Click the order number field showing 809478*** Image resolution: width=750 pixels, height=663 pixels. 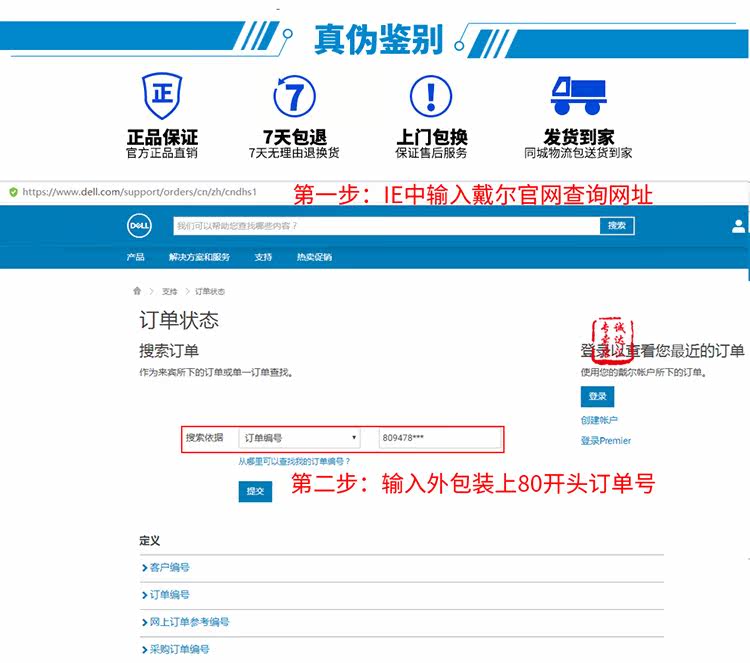(440, 438)
